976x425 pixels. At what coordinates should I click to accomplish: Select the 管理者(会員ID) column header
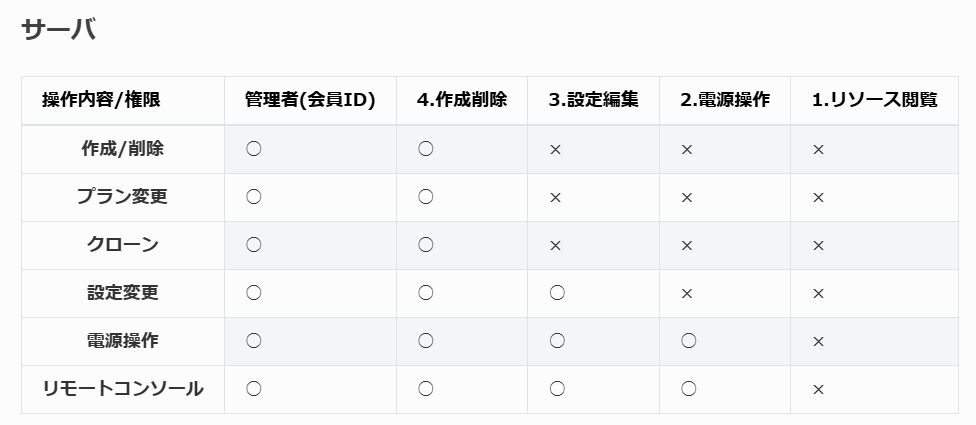[x=309, y=100]
